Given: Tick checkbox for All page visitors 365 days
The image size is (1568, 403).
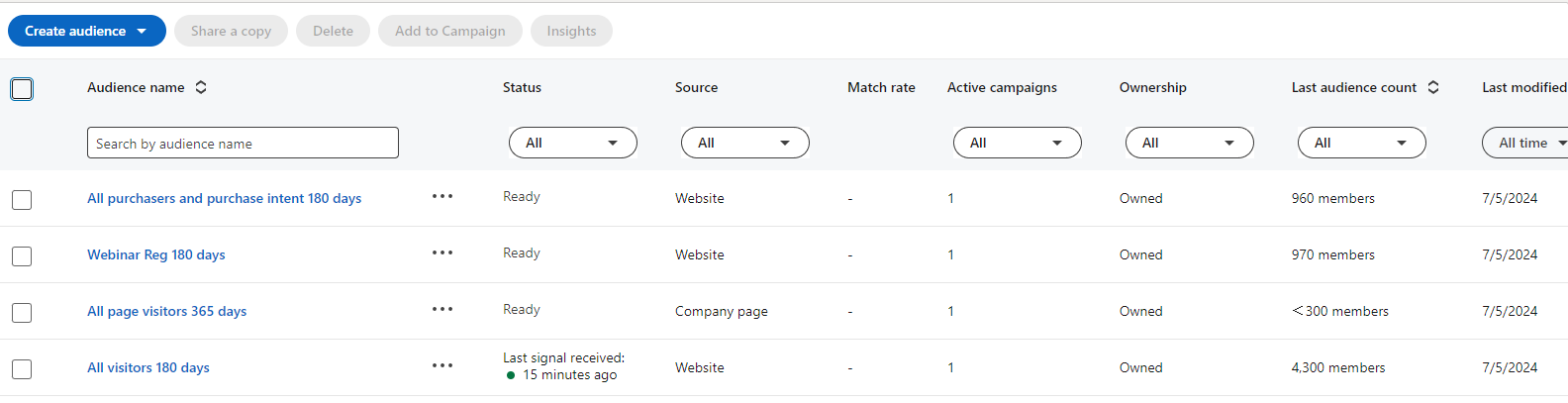Looking at the screenshot, I should pyautogui.click(x=22, y=313).
